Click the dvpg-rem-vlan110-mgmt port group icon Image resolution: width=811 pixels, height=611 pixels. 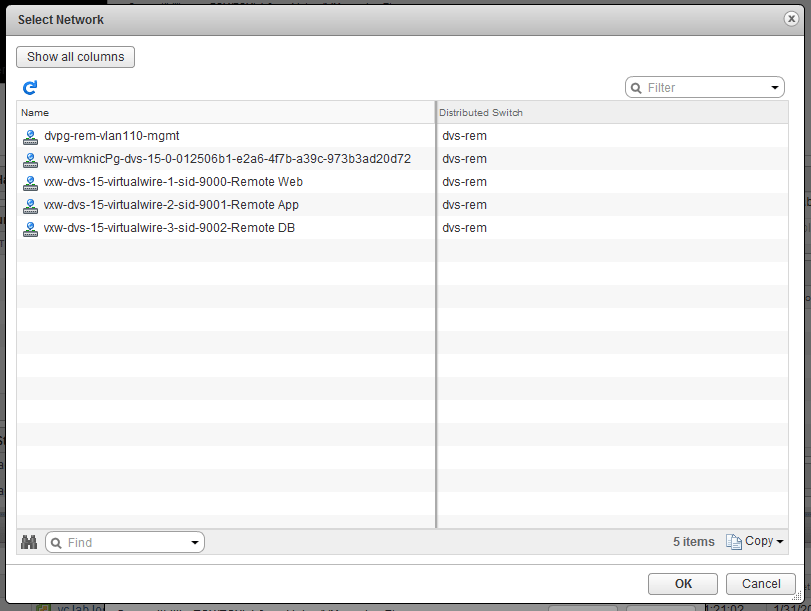click(30, 136)
